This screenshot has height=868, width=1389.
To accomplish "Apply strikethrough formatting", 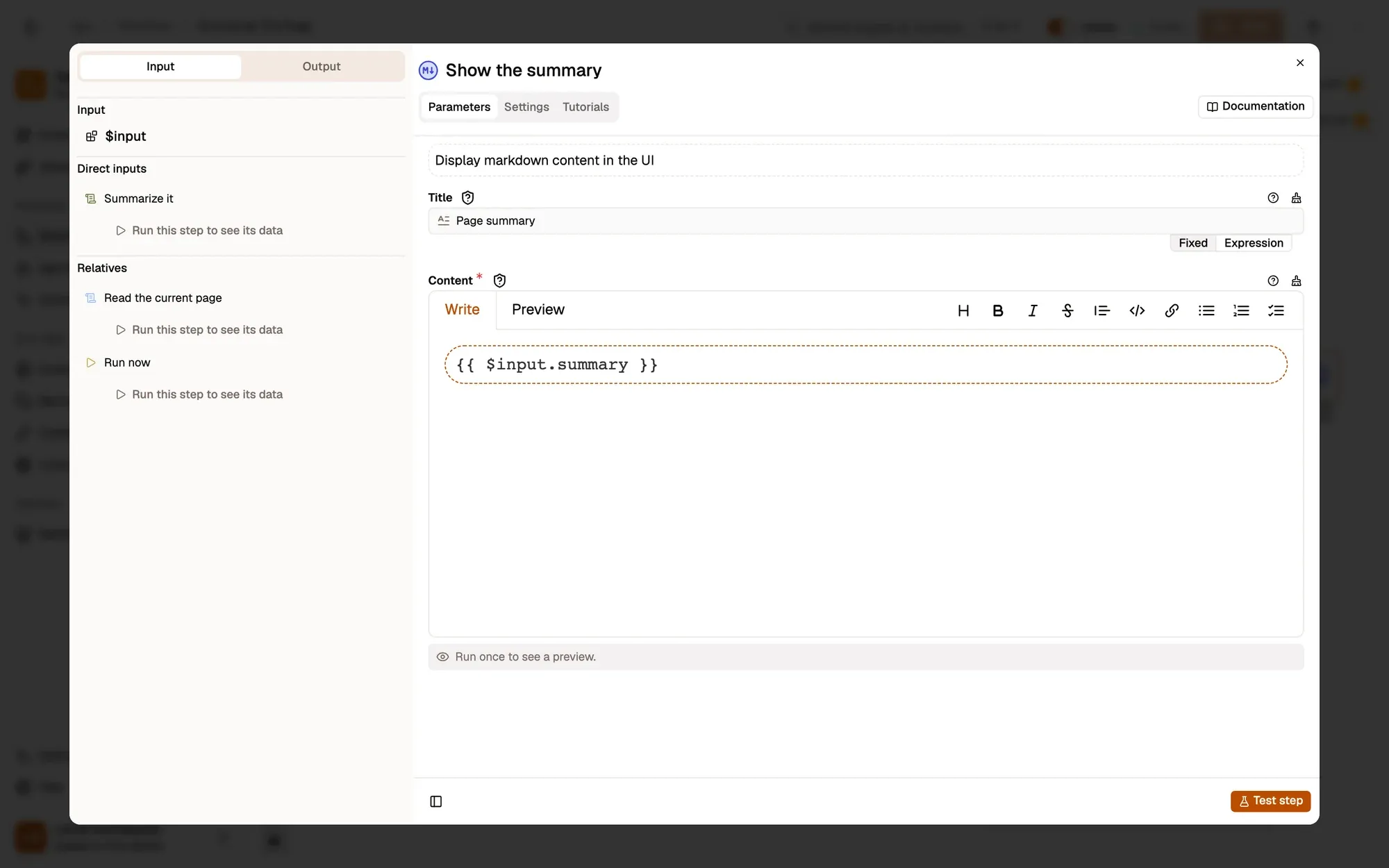I will 1067,310.
